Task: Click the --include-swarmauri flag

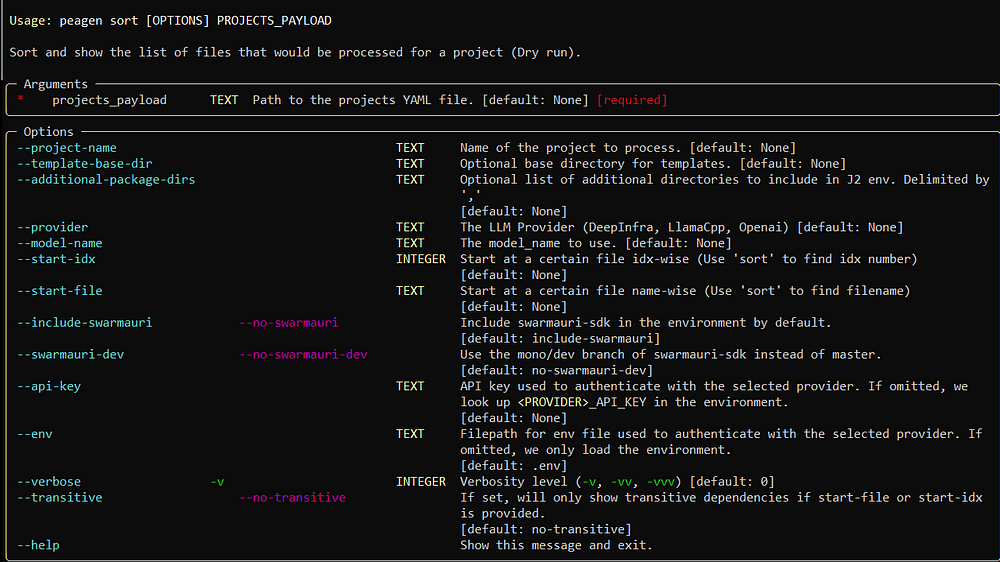Action: point(85,323)
